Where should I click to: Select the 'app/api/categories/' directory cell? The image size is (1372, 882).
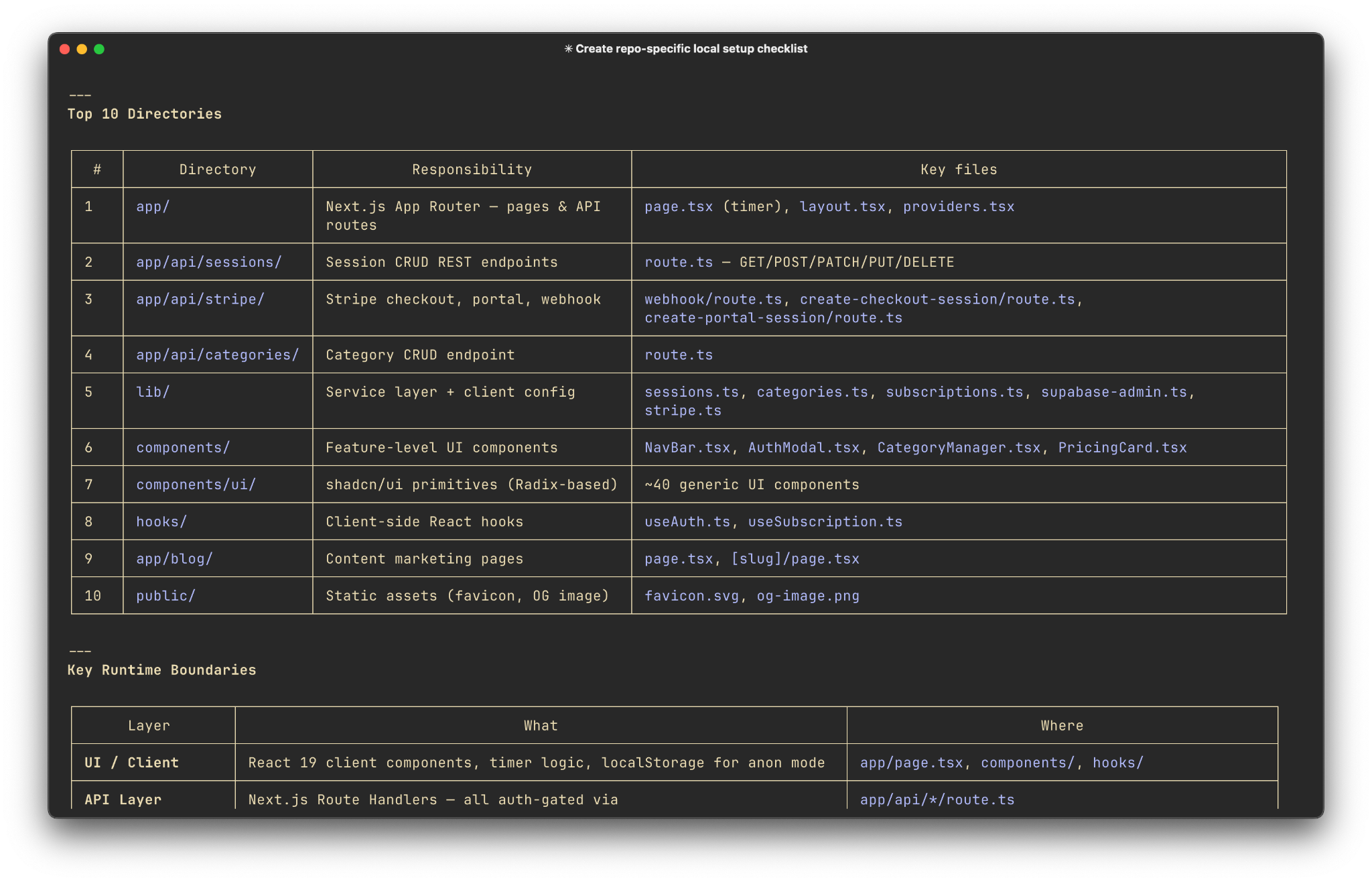point(217,355)
